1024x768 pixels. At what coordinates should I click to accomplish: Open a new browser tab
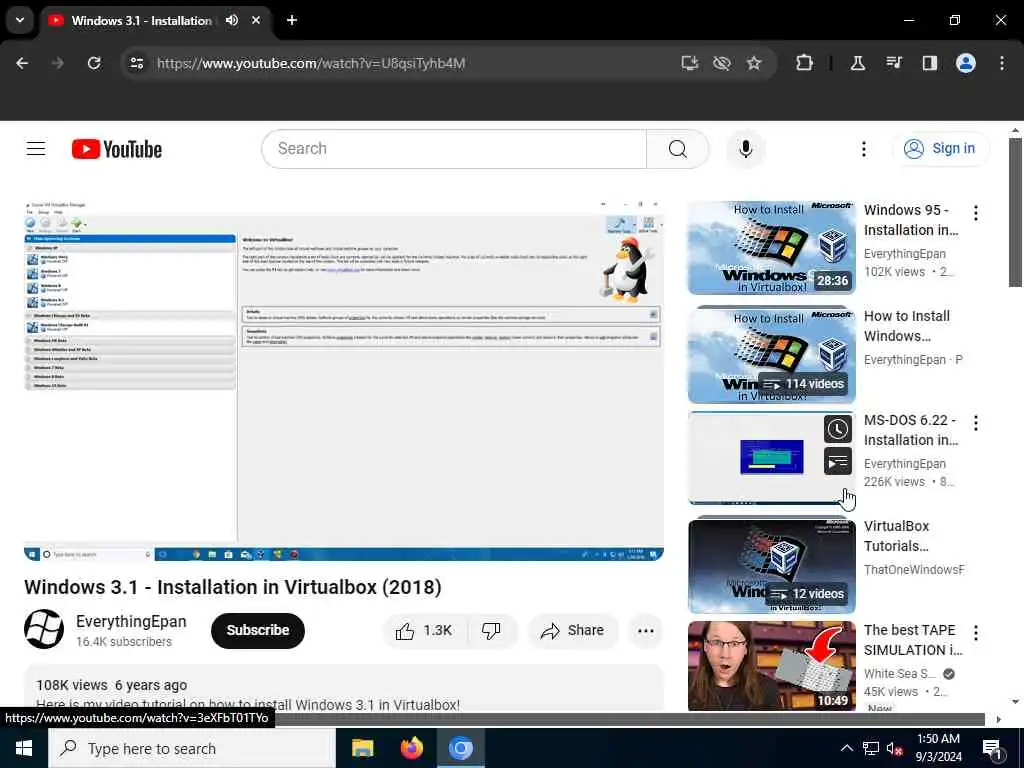(292, 20)
